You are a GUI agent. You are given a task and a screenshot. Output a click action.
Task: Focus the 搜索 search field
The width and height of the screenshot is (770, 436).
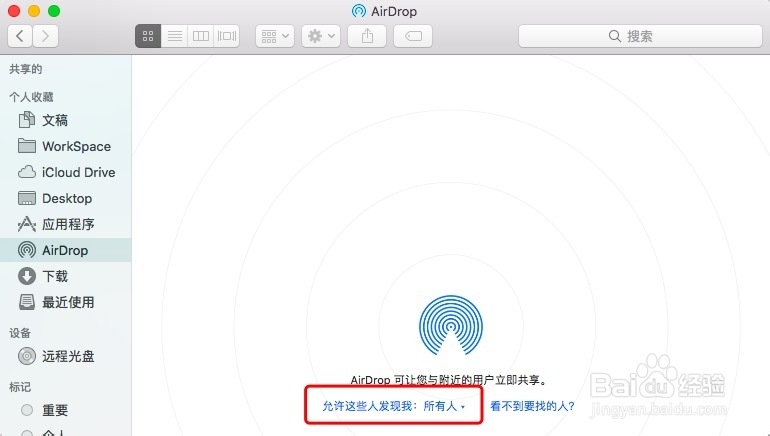pyautogui.click(x=640, y=36)
